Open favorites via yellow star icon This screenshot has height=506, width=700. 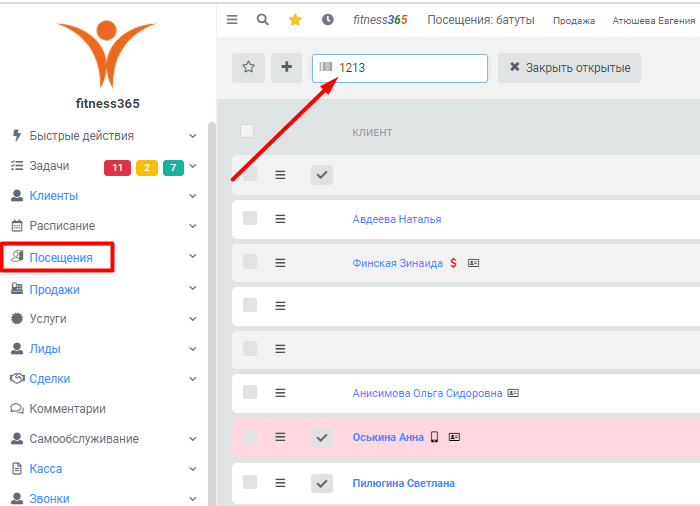point(295,20)
